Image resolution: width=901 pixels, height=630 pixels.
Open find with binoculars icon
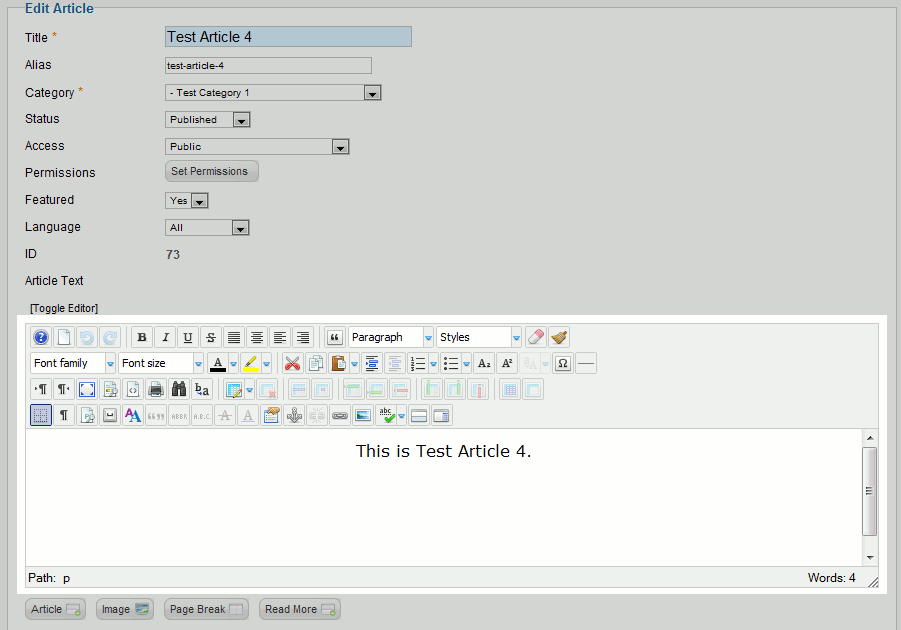pyautogui.click(x=179, y=389)
